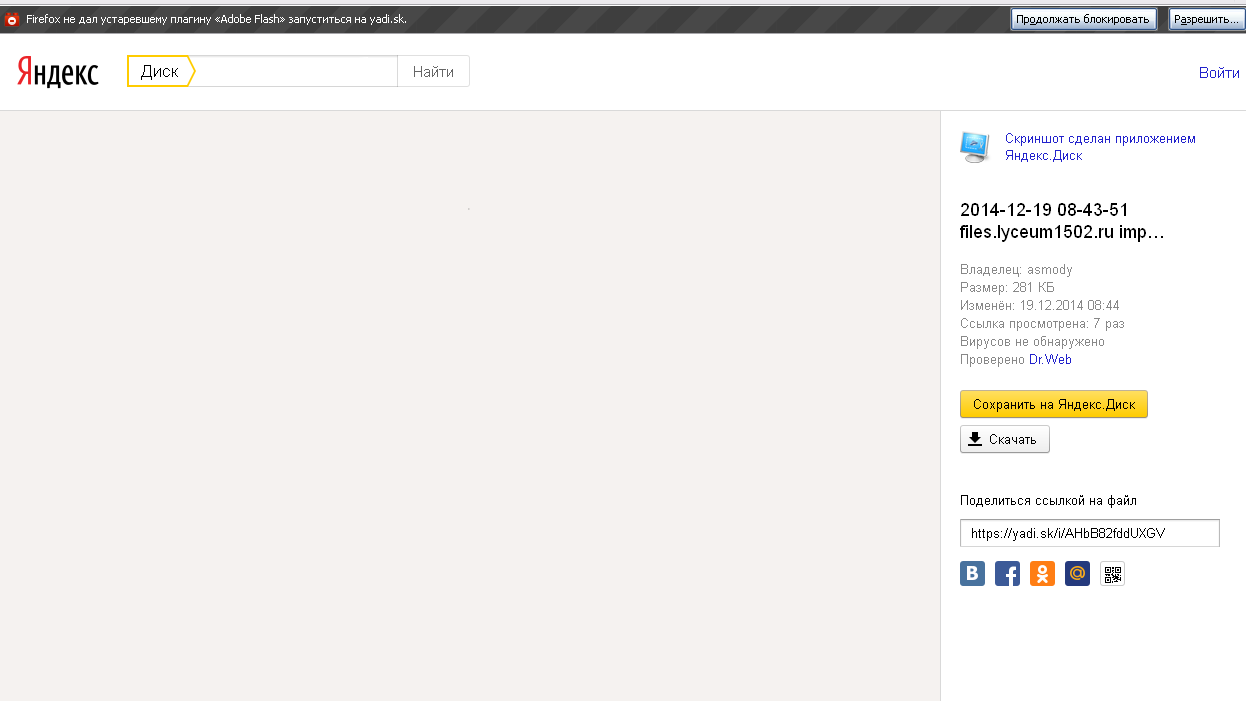This screenshot has width=1246, height=701.
Task: Click the Flash plugin blocked icon
Action: point(12,19)
